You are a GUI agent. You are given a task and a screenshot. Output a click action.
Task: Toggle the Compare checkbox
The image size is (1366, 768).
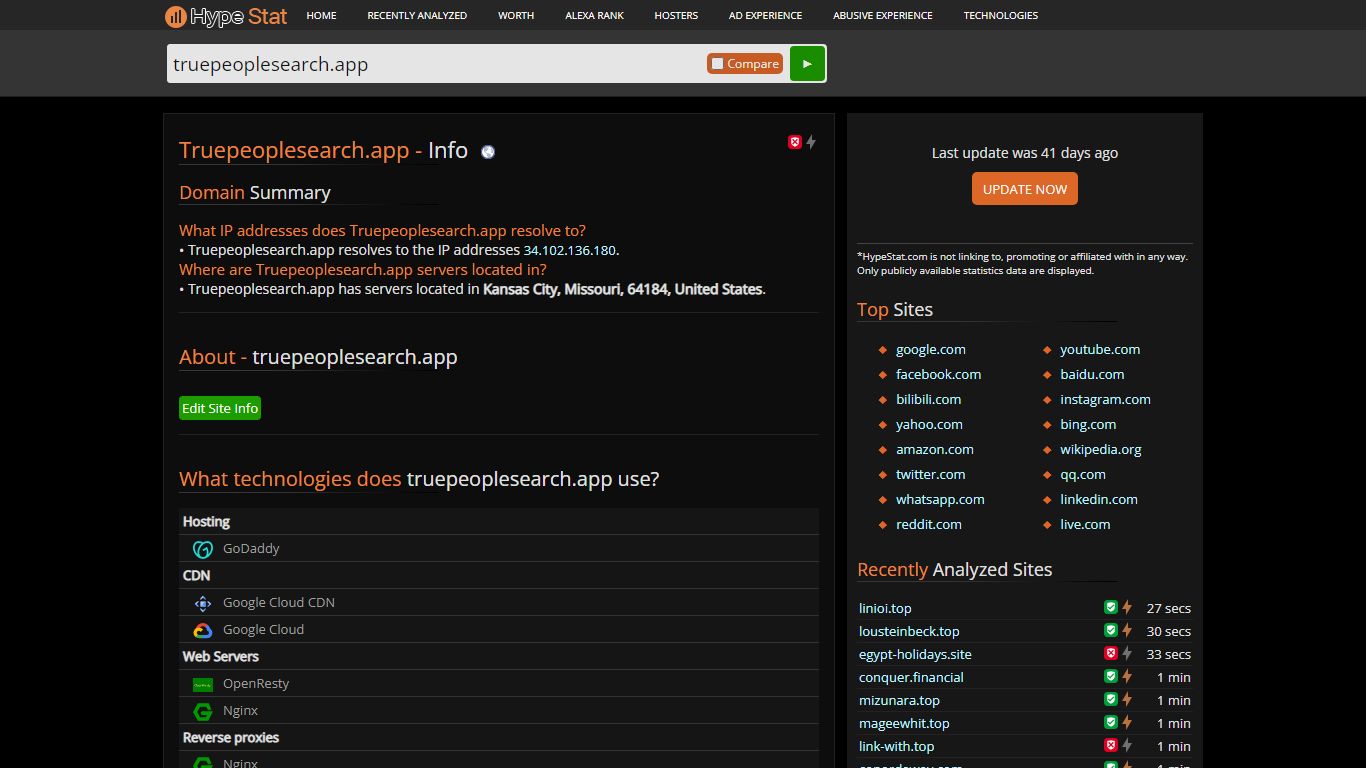pyautogui.click(x=718, y=64)
